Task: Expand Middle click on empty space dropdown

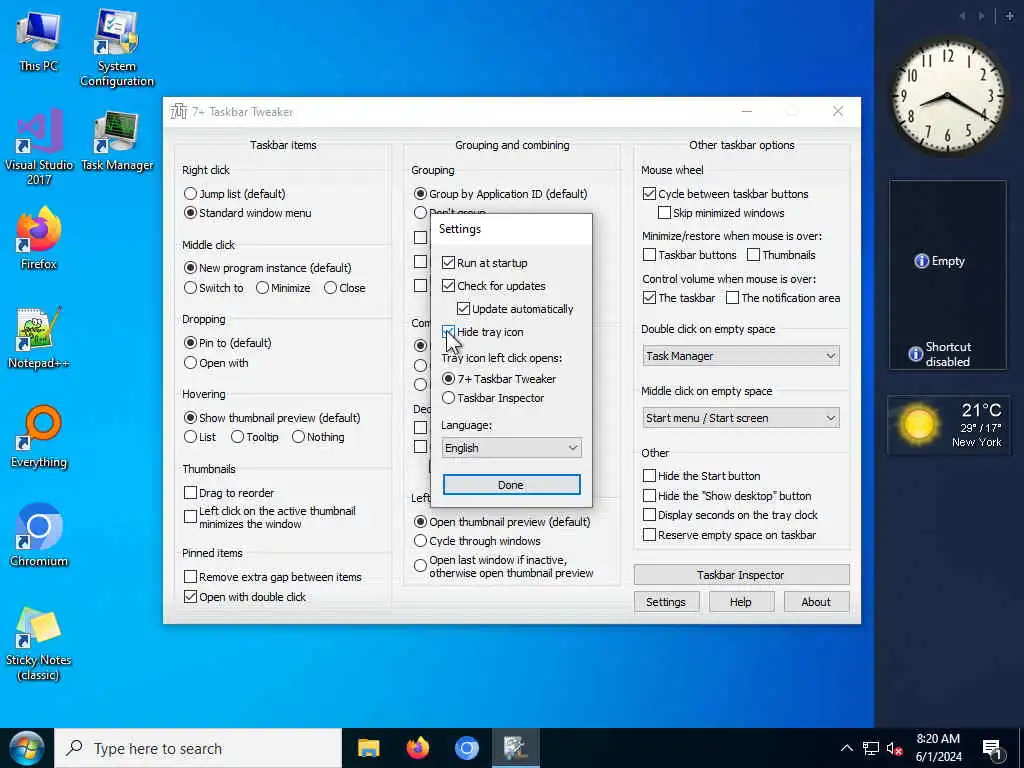Action: point(741,418)
